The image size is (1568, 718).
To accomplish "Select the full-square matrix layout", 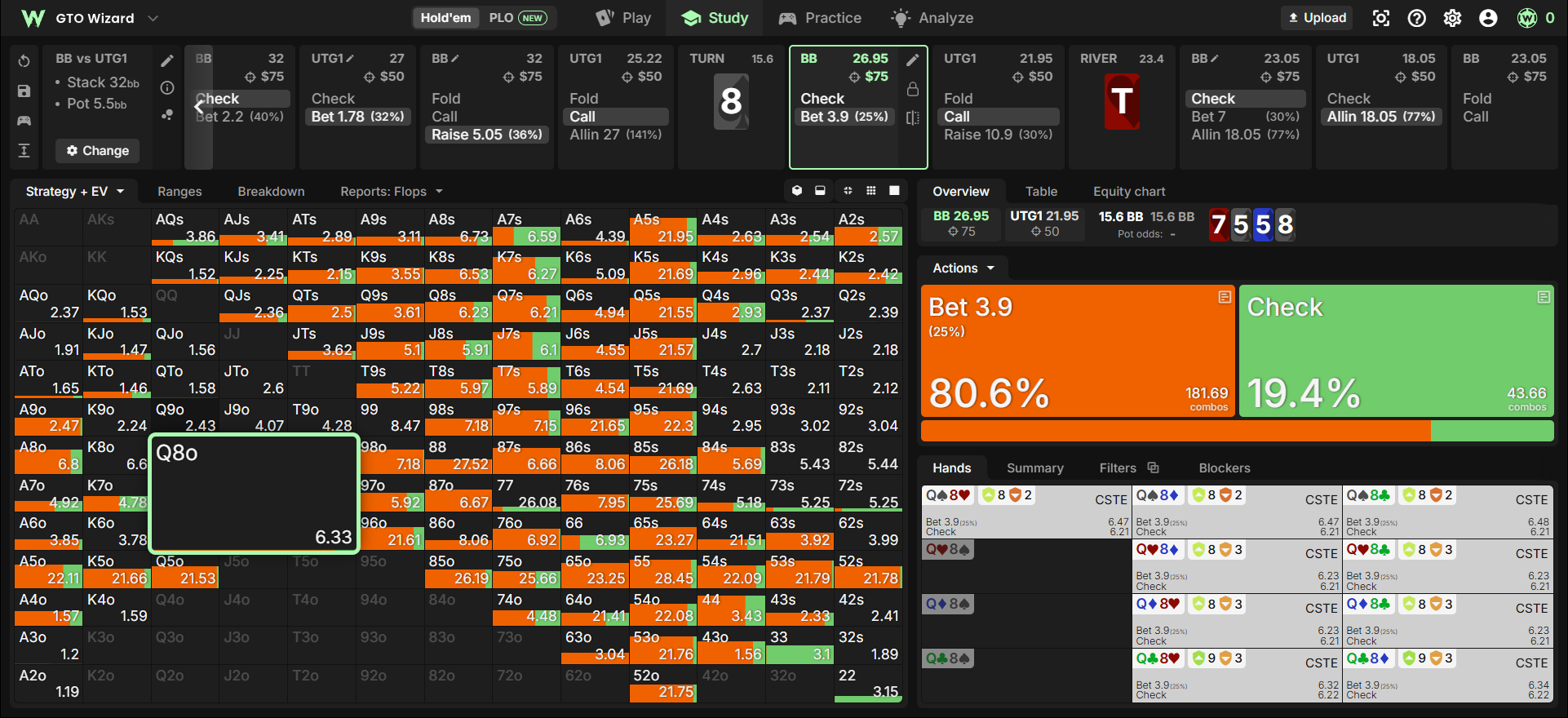I will (894, 191).
